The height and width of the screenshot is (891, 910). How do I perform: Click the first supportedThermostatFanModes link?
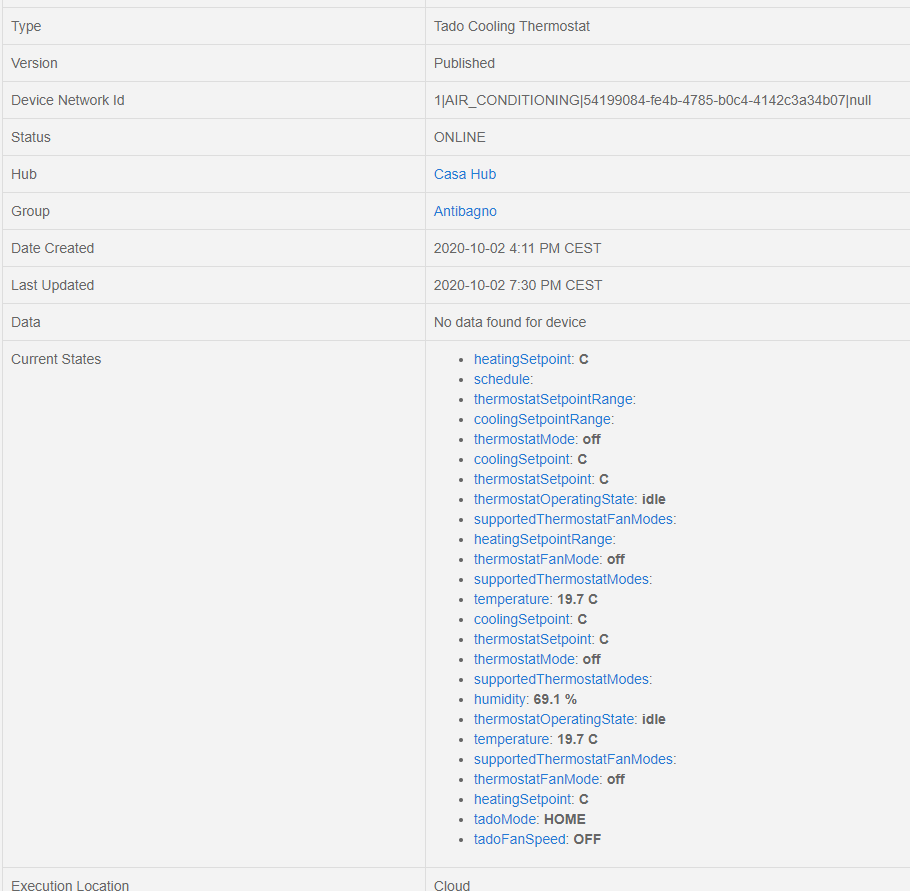pos(573,519)
